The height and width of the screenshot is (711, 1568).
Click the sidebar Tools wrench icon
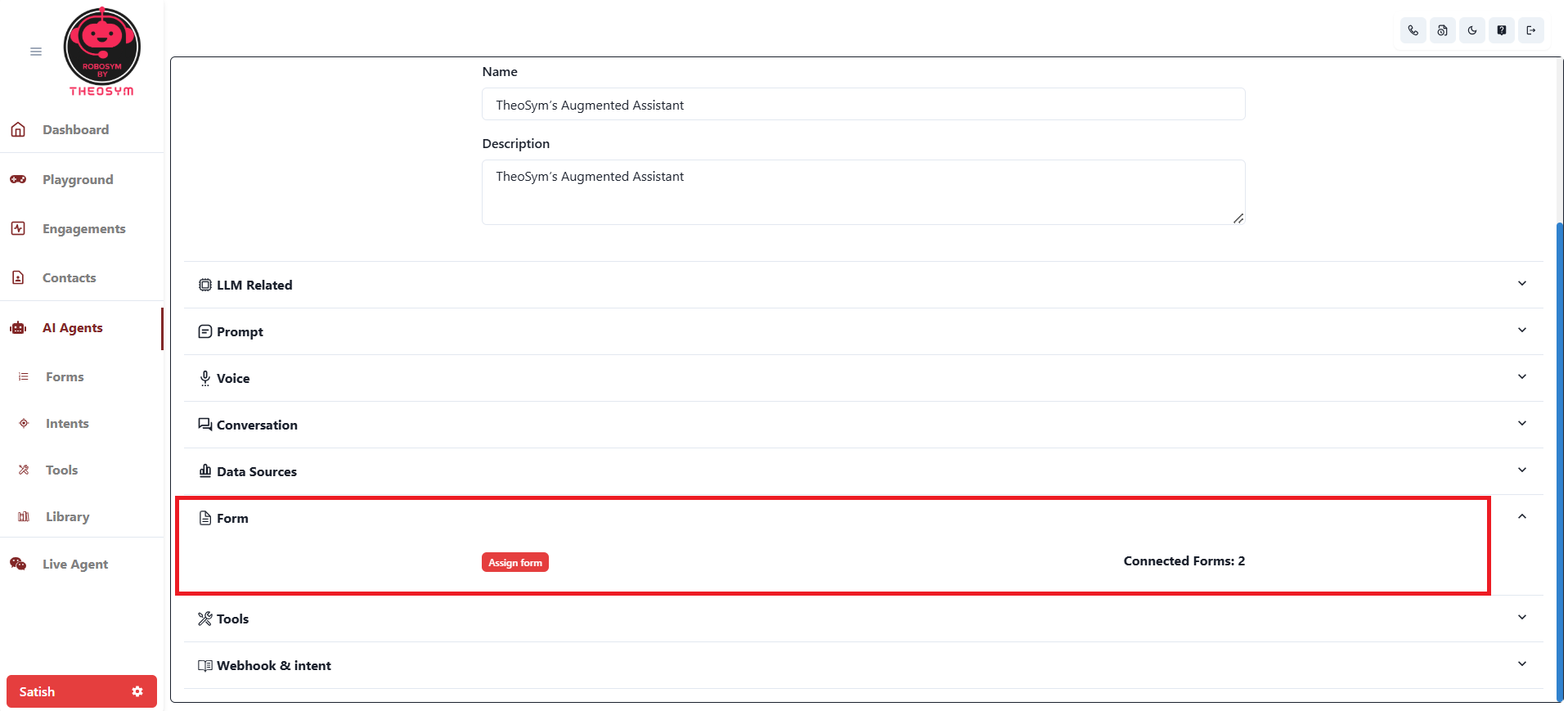click(x=24, y=470)
